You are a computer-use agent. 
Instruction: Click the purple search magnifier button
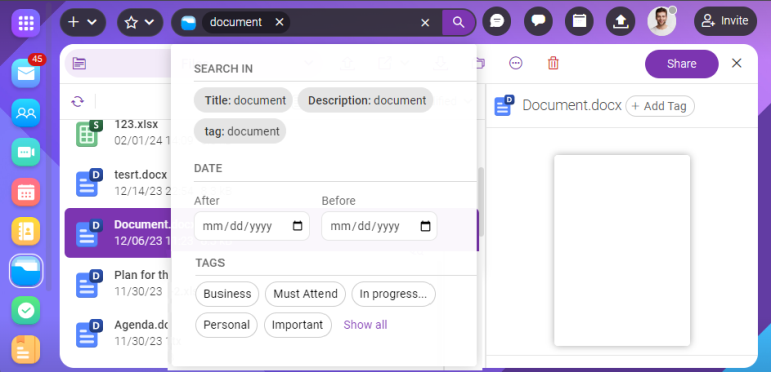(x=458, y=23)
